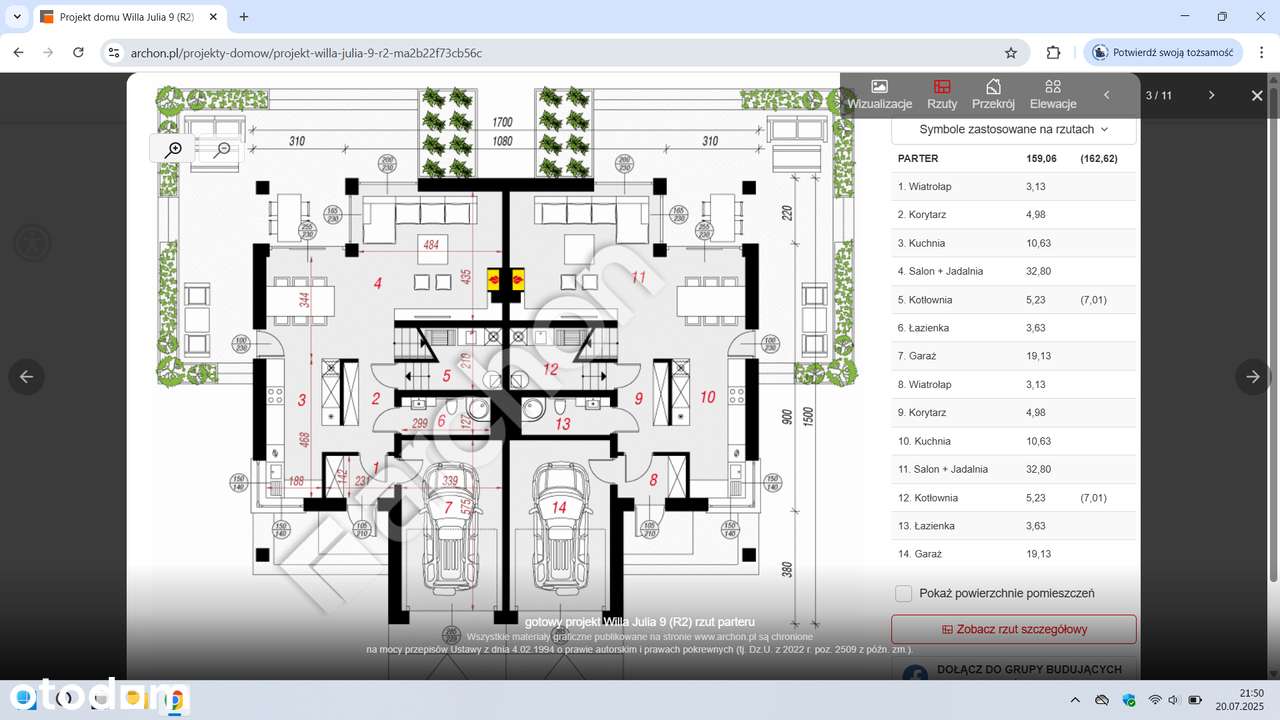Open the Chrome three-dot menu
This screenshot has width=1280, height=720.
point(1260,52)
